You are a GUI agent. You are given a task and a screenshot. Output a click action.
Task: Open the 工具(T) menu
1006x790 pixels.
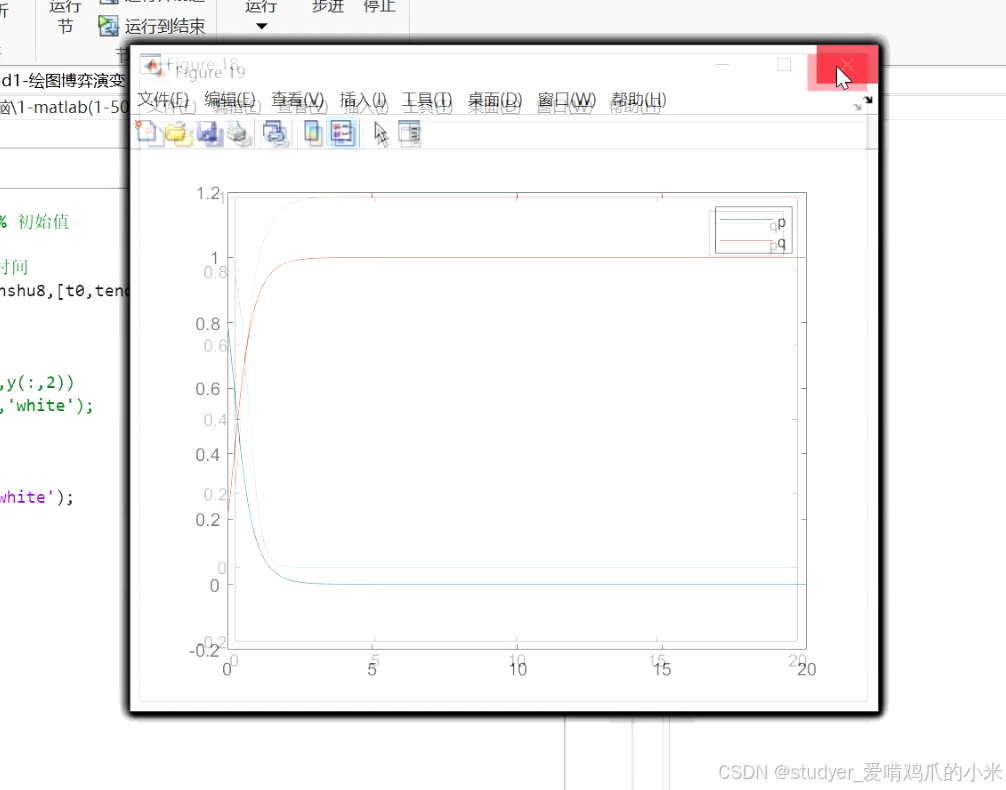click(x=427, y=100)
